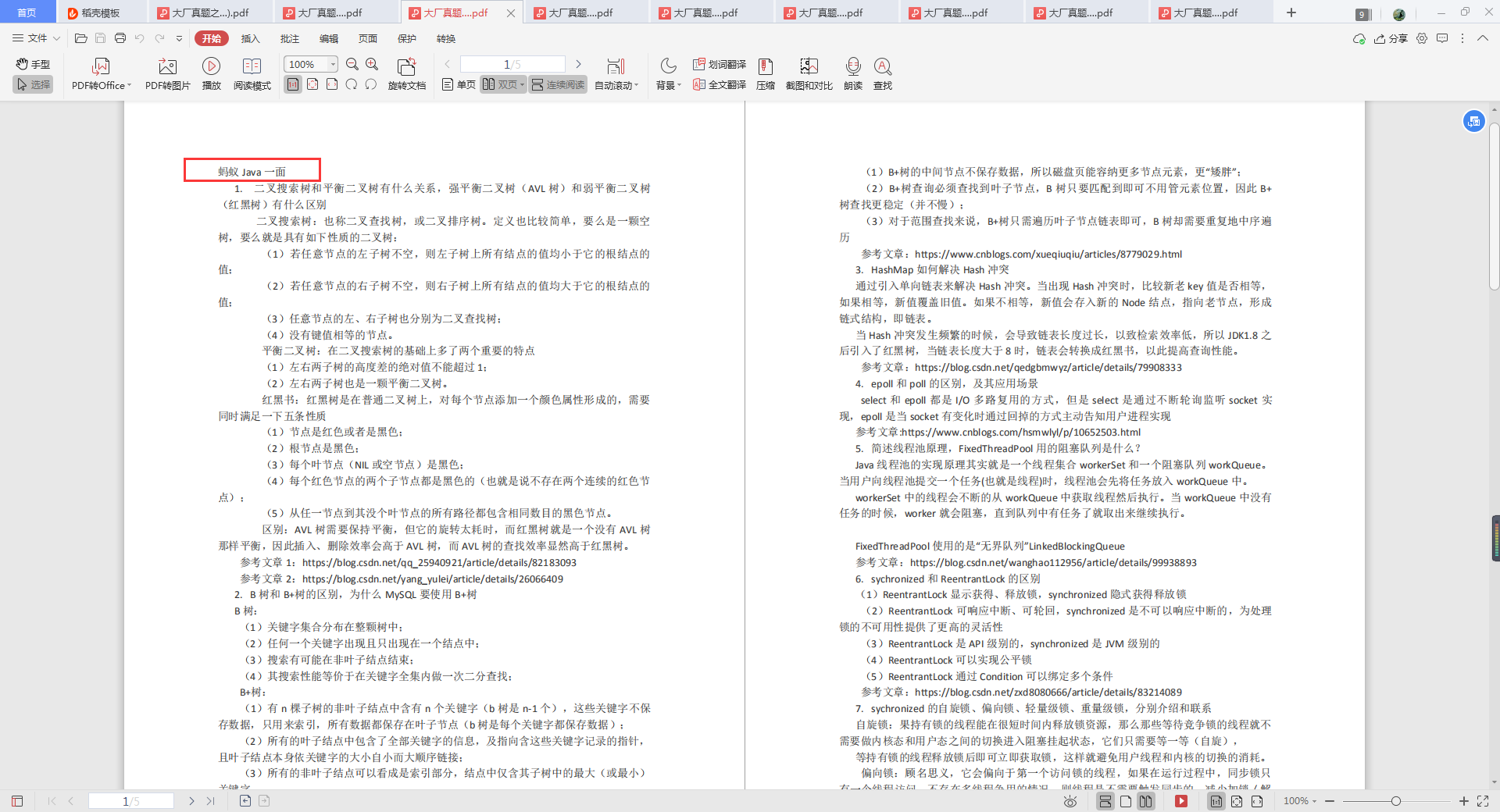1500x812 pixels.
Task: Click the page number field in toolbar
Action: pos(512,64)
